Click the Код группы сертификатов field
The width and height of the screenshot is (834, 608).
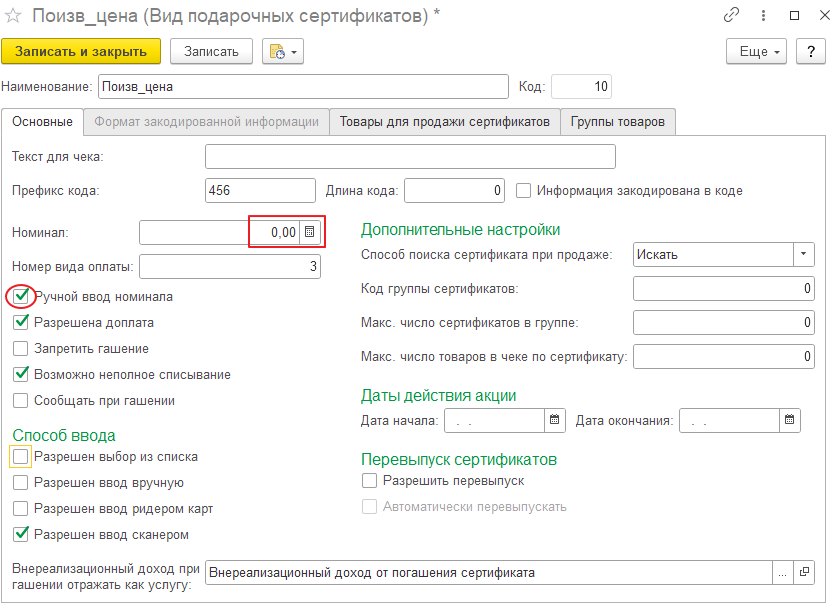pos(723,289)
